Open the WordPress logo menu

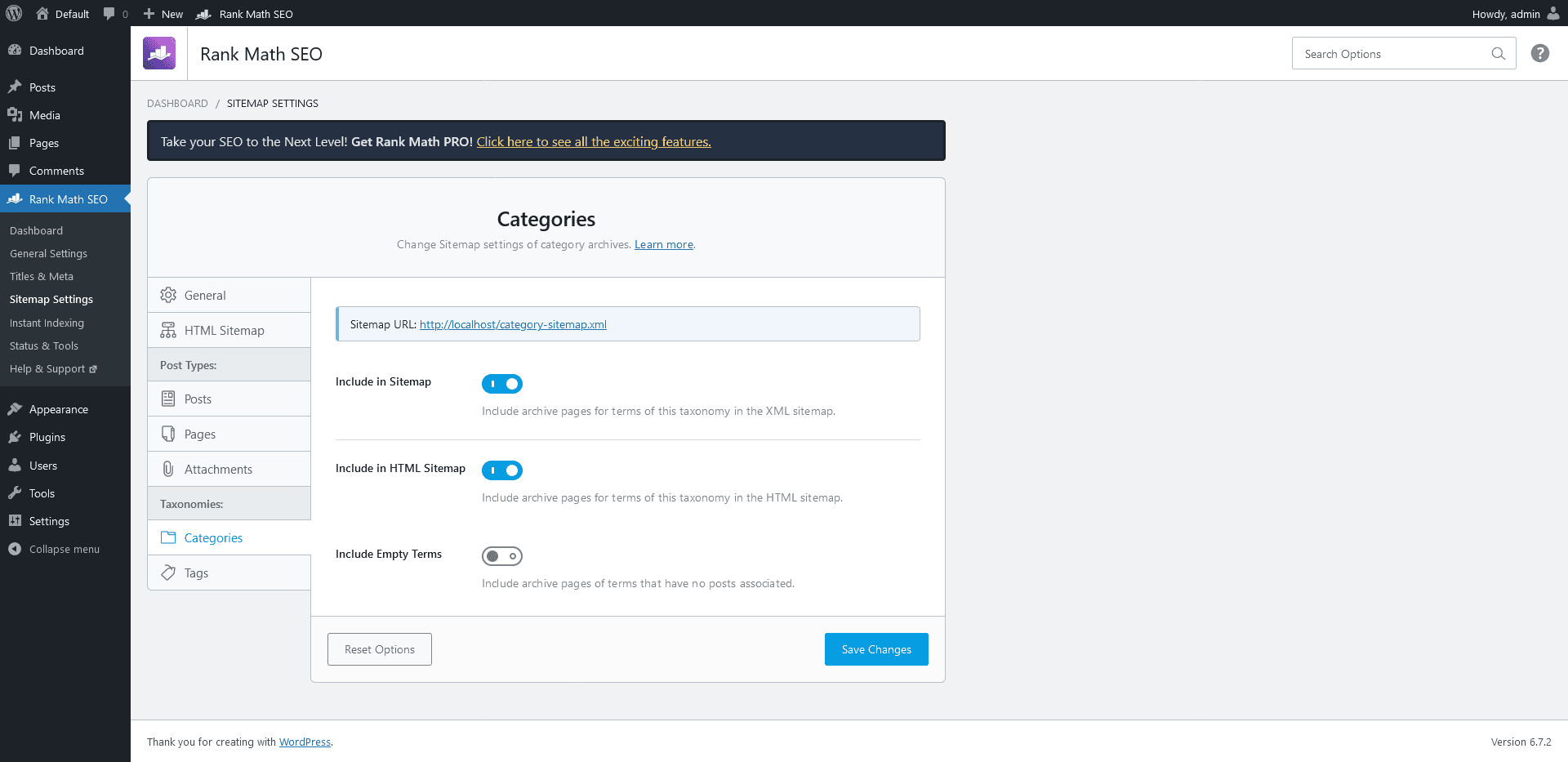(14, 13)
